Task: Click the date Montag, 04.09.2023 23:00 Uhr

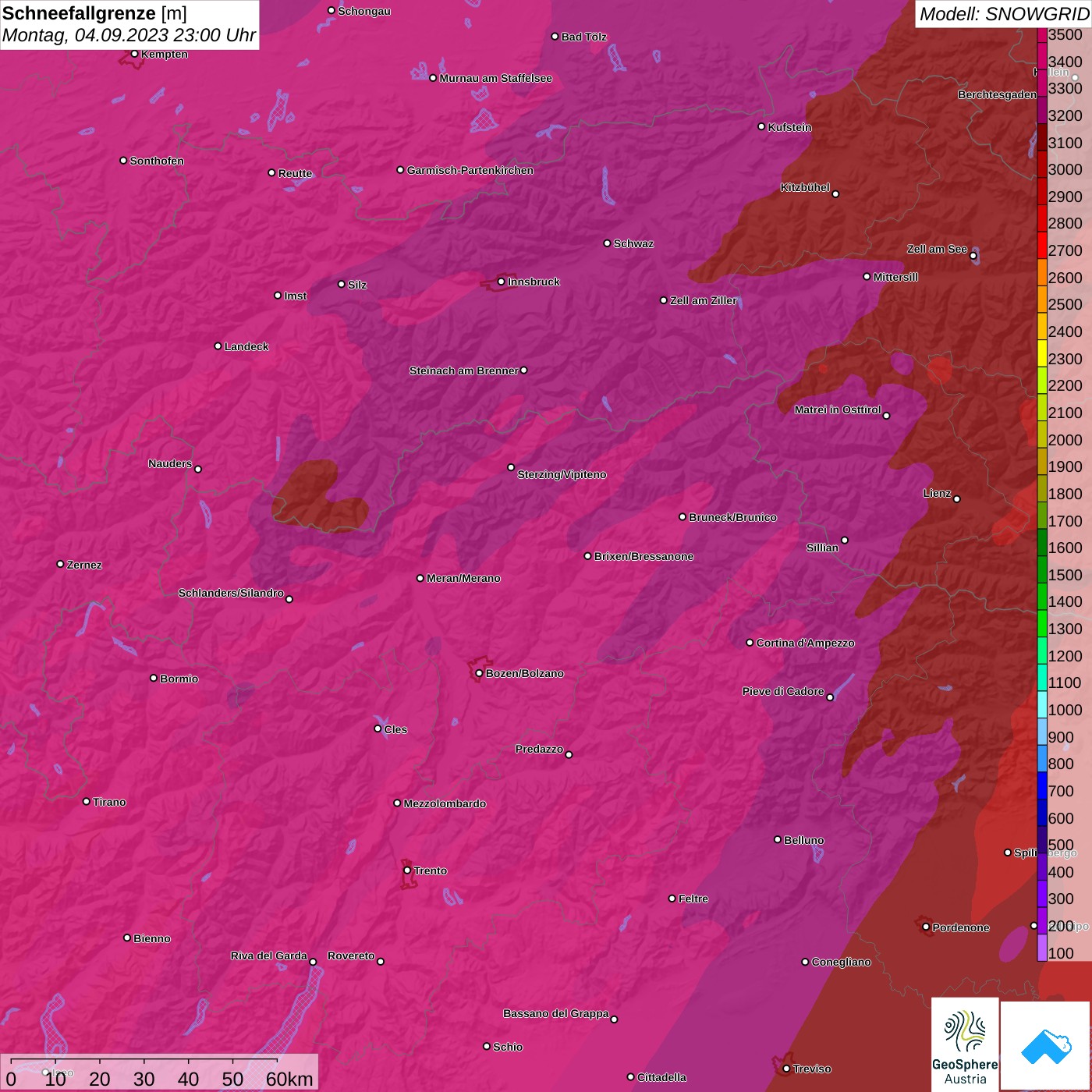Action: [129, 35]
